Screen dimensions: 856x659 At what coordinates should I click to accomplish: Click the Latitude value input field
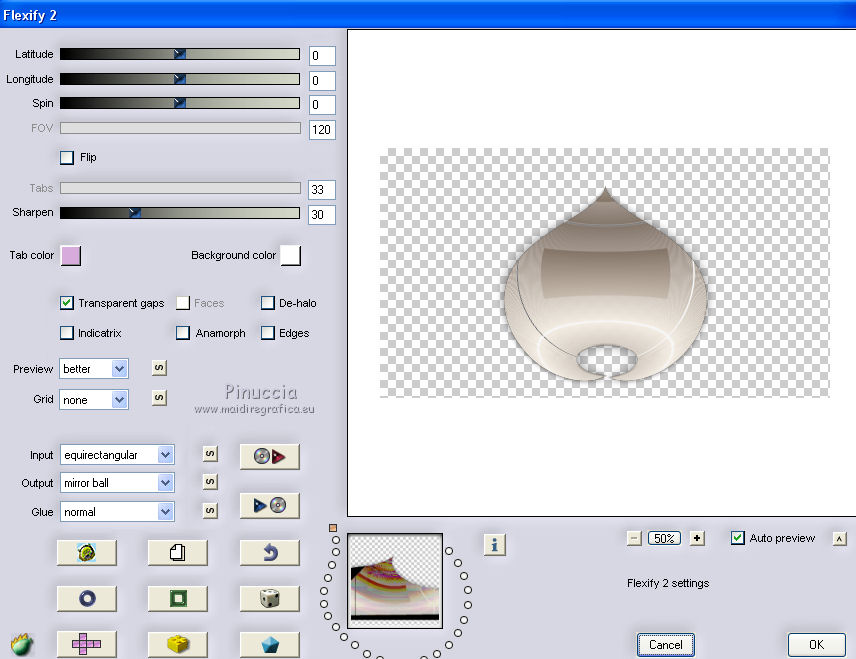[x=322, y=55]
